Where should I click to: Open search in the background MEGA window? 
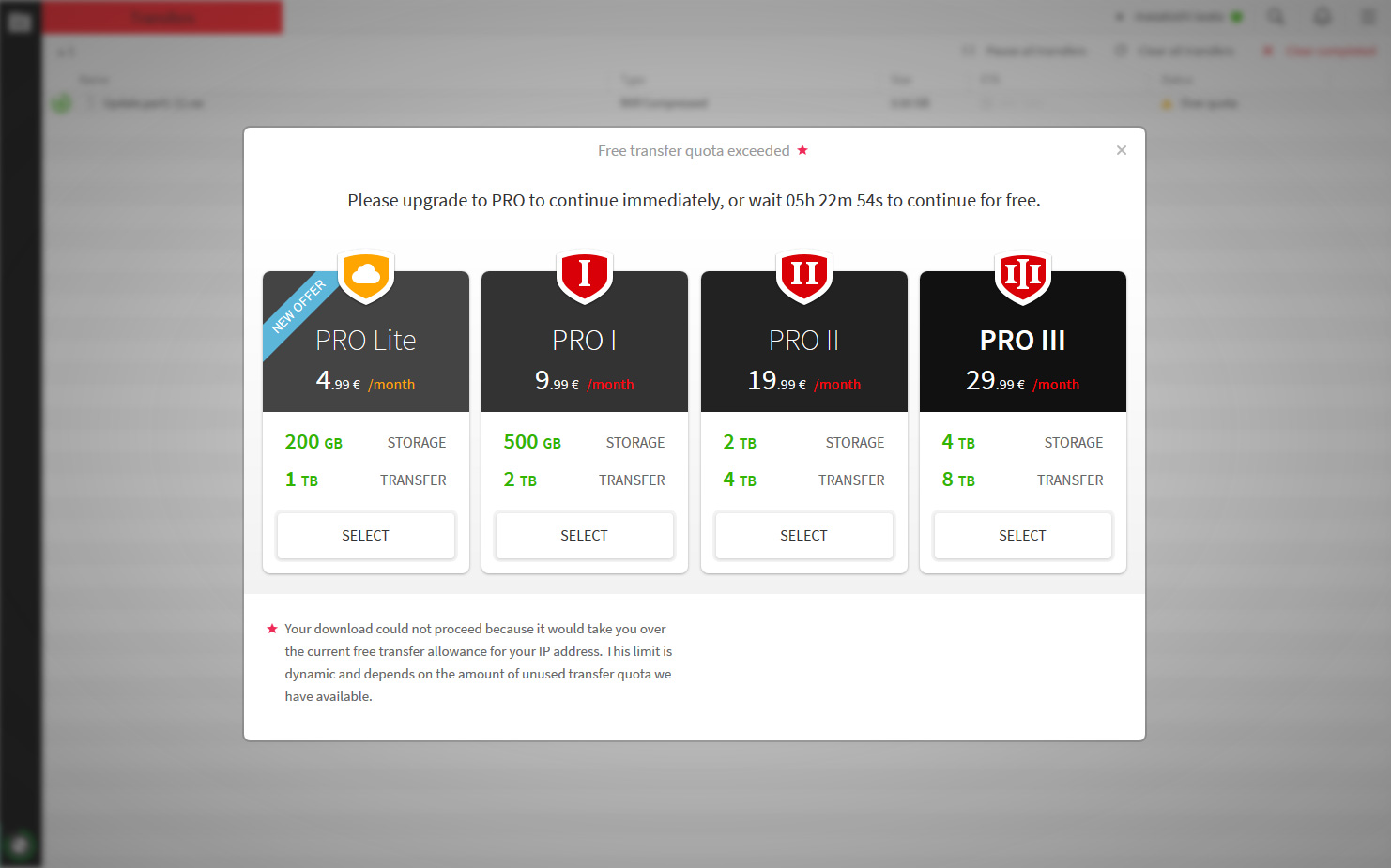click(x=1276, y=17)
